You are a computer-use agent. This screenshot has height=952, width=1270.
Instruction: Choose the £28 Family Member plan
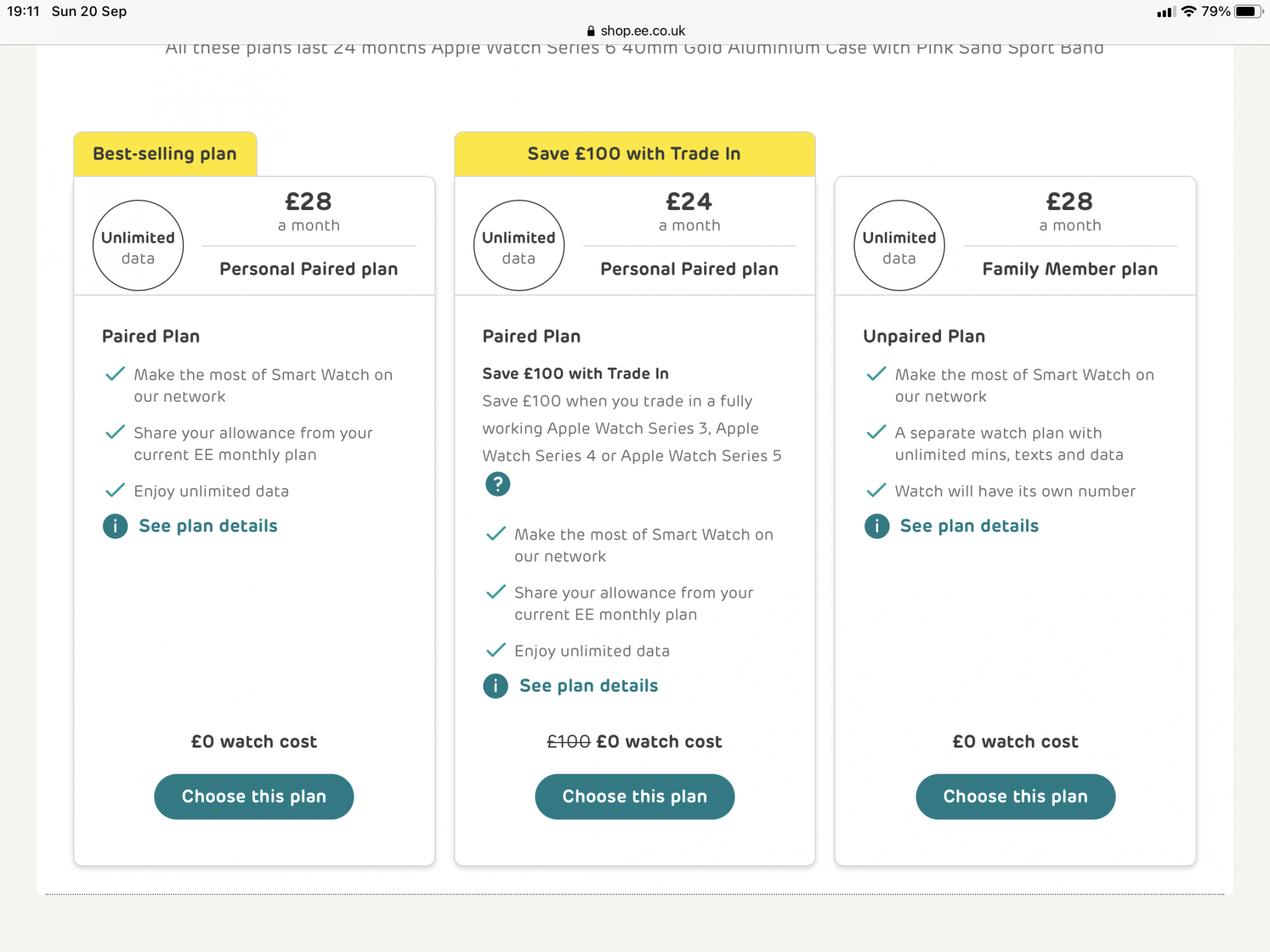(x=1015, y=797)
